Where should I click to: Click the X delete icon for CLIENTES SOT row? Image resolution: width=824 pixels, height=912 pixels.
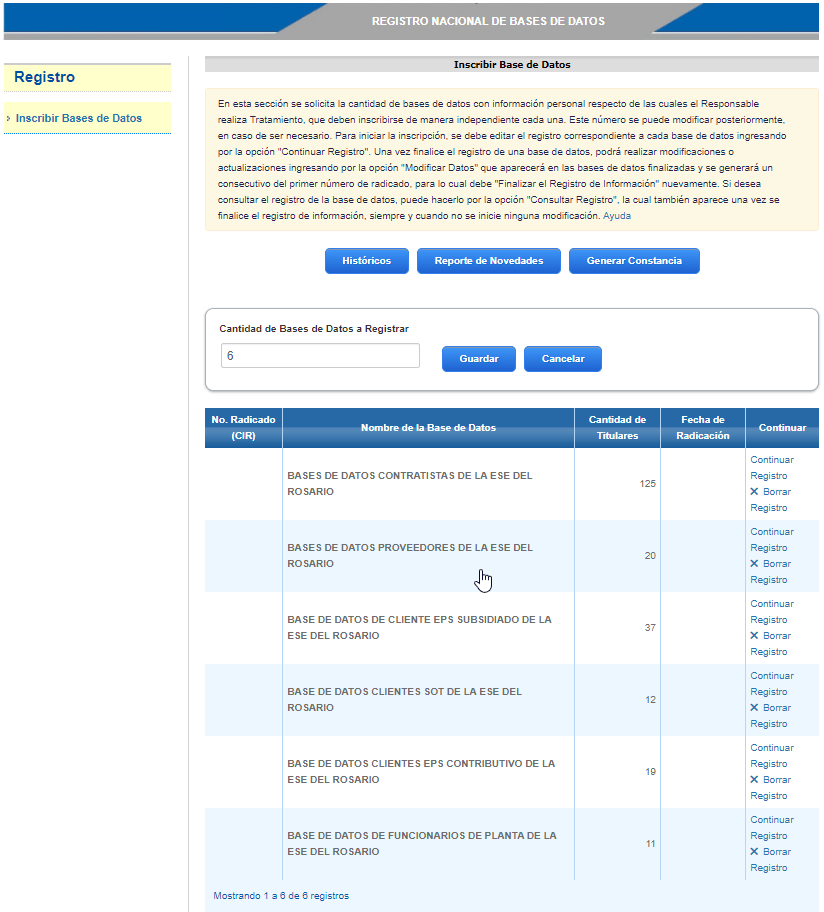click(x=754, y=708)
